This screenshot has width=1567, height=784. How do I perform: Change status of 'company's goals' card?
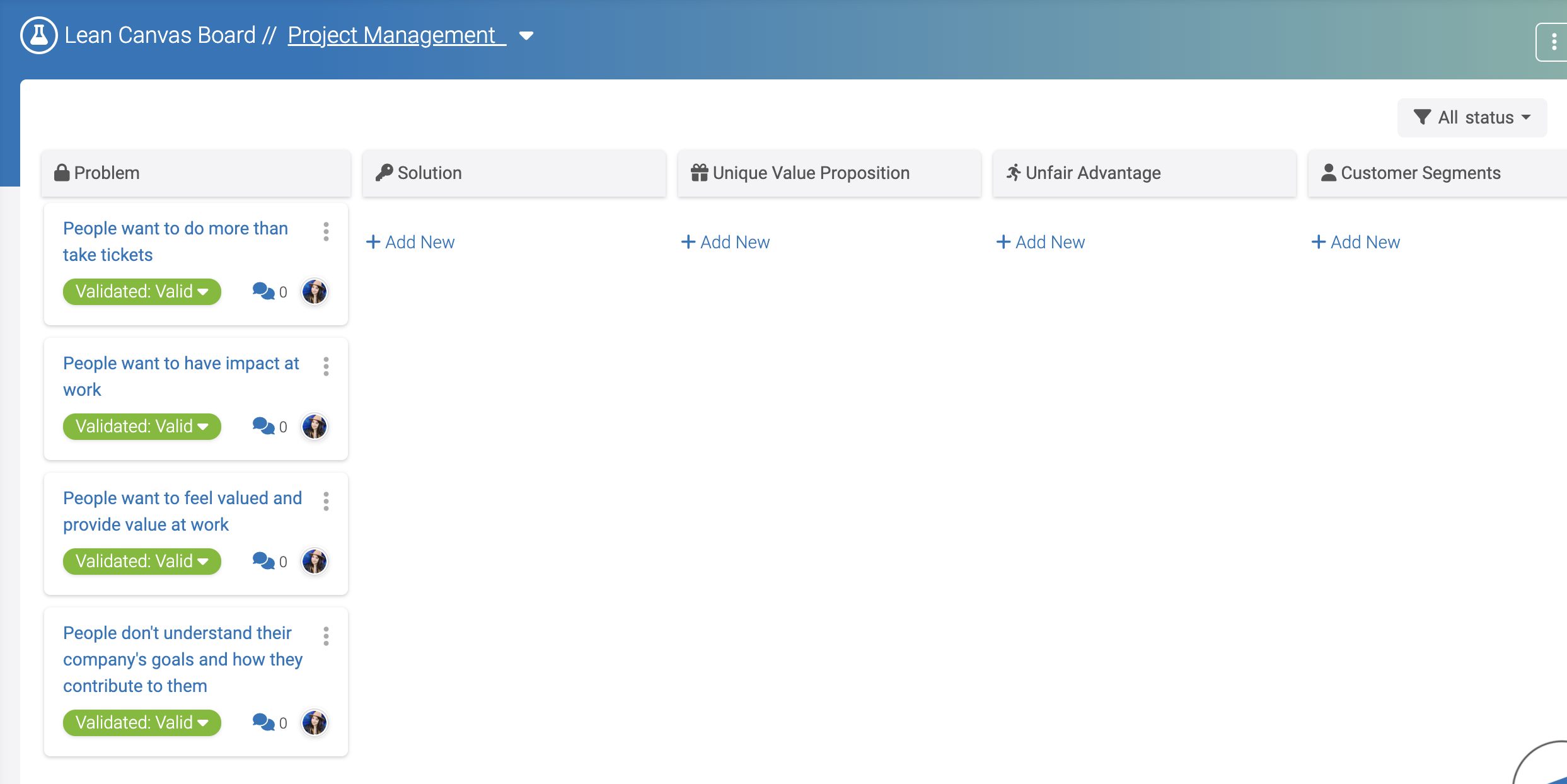click(142, 723)
